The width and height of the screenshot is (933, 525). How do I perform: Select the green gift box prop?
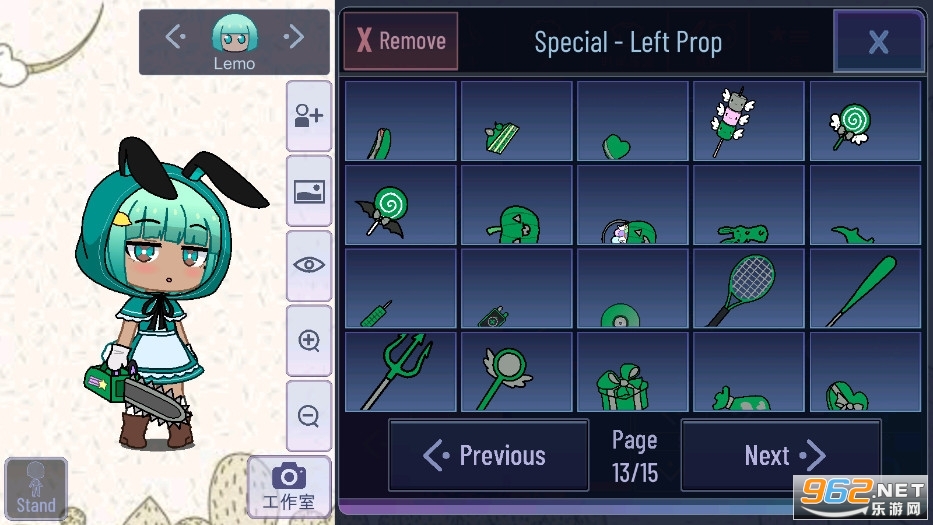coord(633,372)
